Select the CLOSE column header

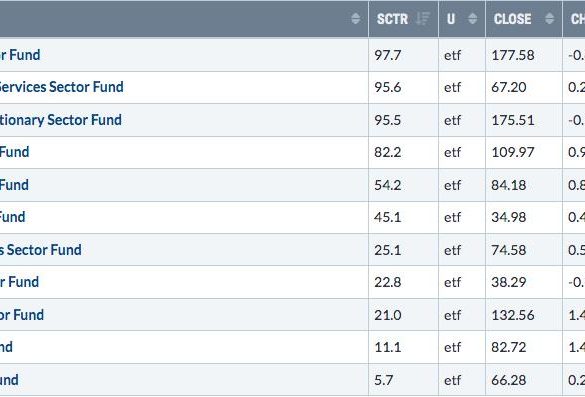point(524,19)
